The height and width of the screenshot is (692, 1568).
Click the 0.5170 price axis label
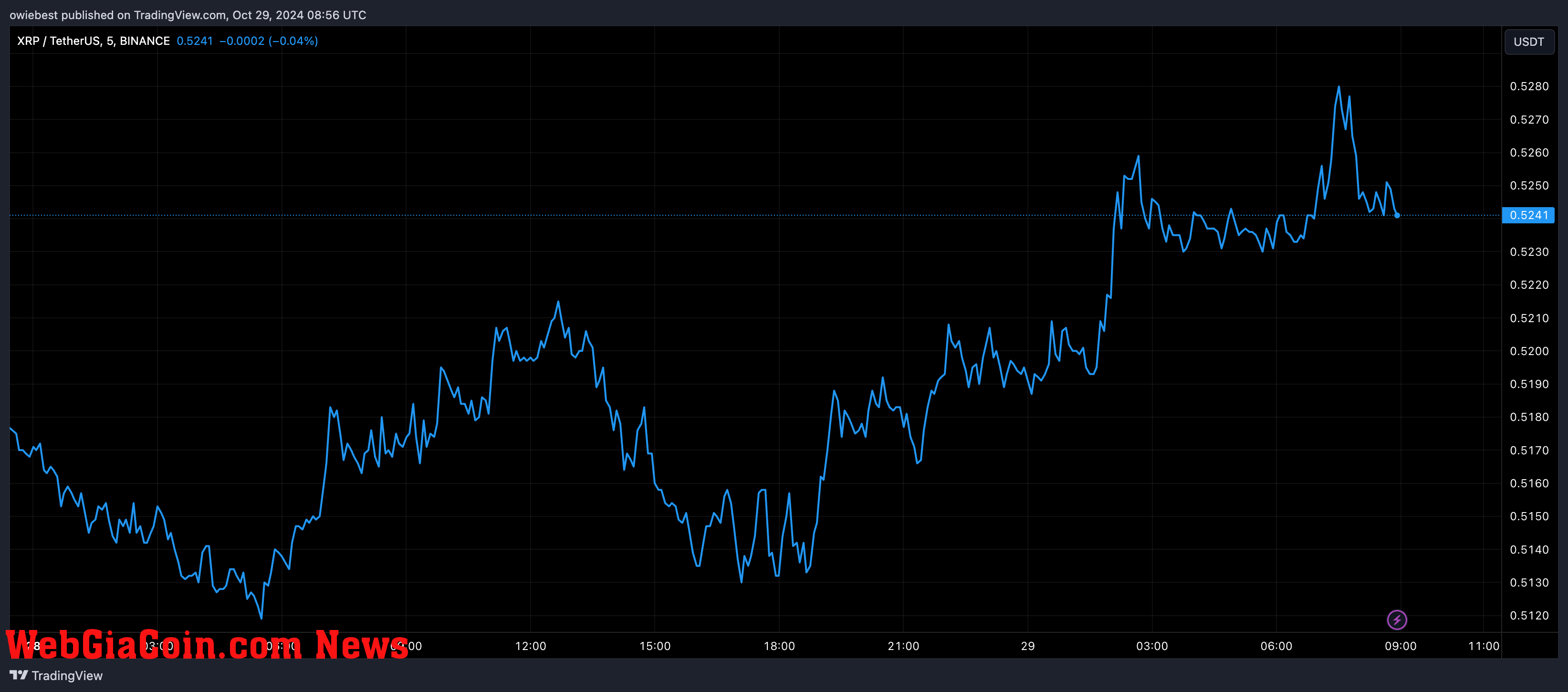1529,451
